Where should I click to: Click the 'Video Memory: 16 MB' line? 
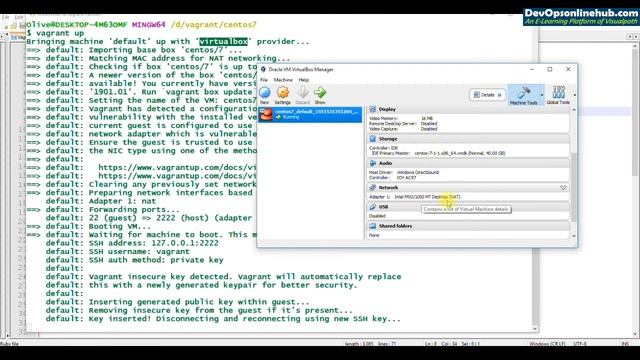[x=401, y=118]
